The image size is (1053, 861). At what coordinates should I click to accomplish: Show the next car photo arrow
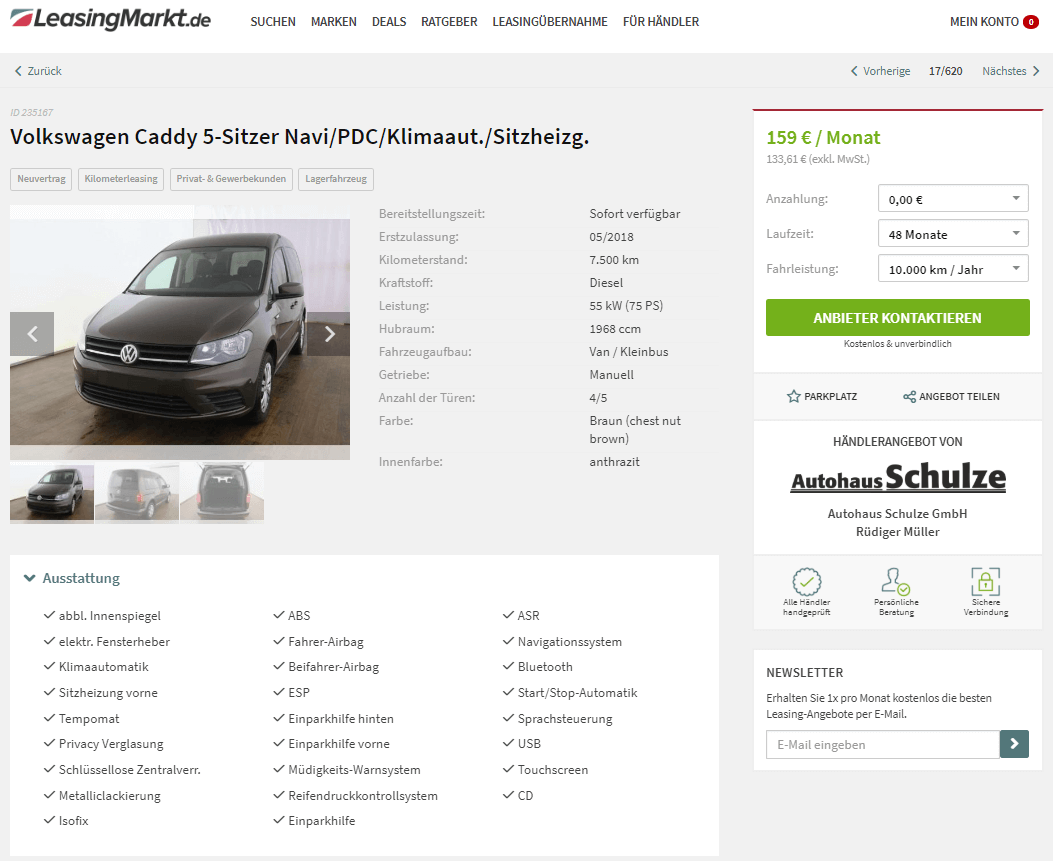[x=328, y=334]
